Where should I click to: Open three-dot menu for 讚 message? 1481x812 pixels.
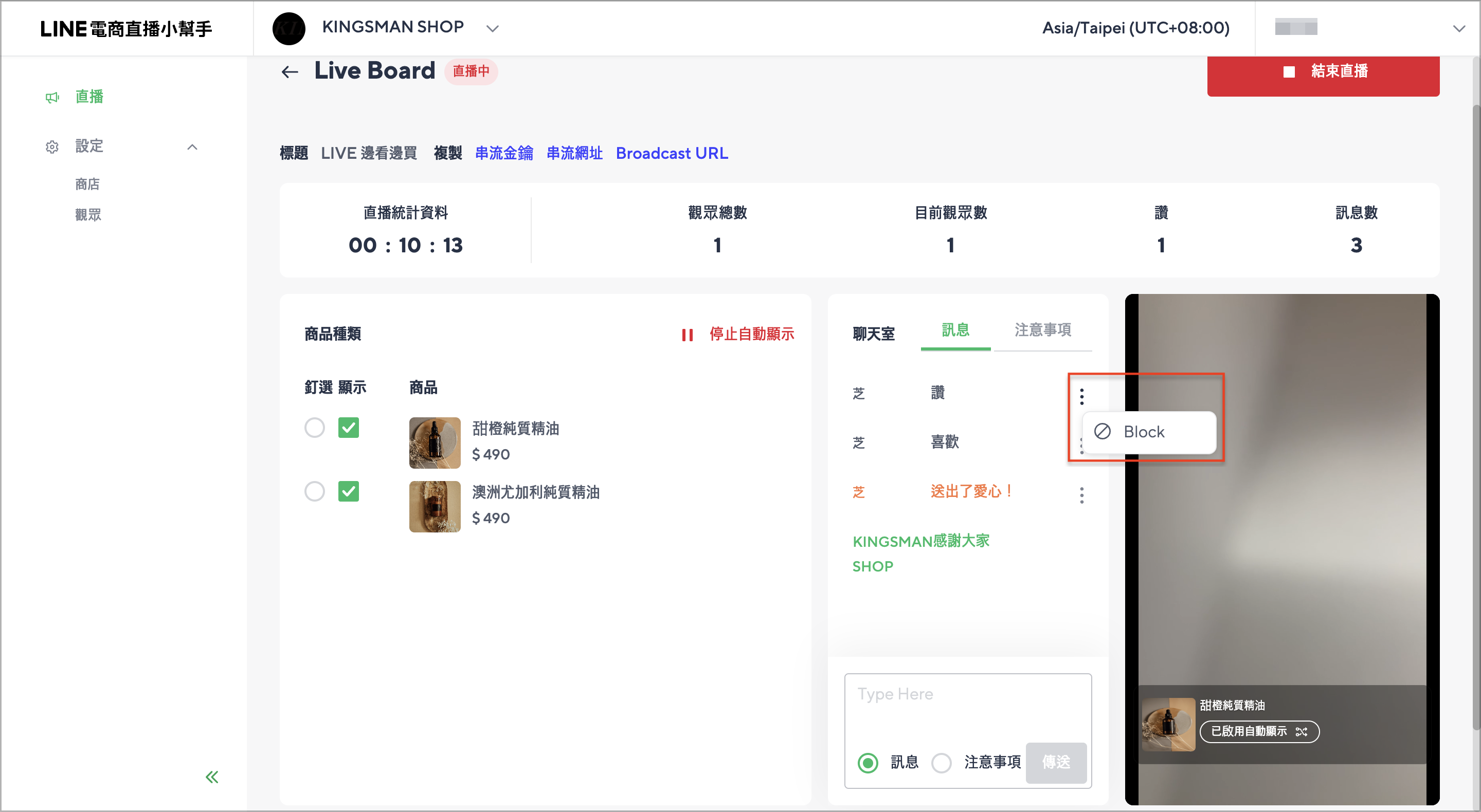[1081, 397]
